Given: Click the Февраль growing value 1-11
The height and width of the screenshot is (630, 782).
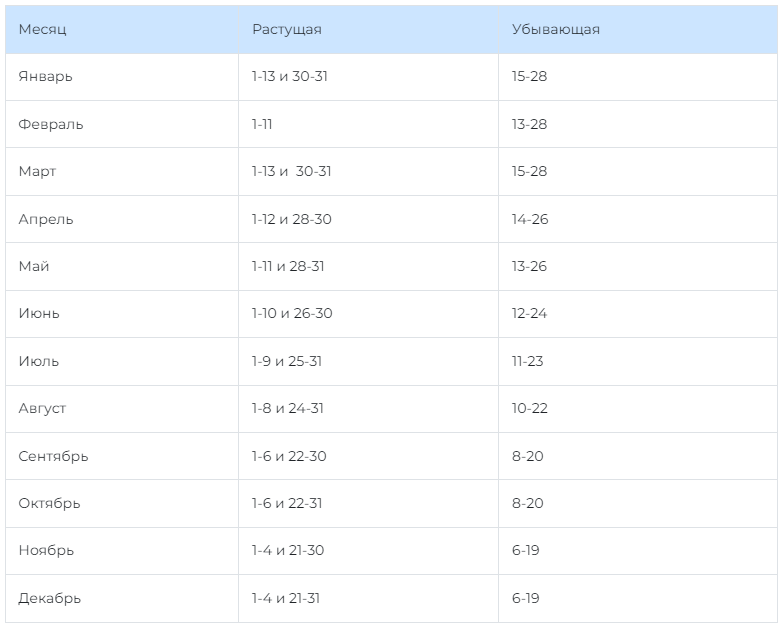Looking at the screenshot, I should [x=262, y=124].
